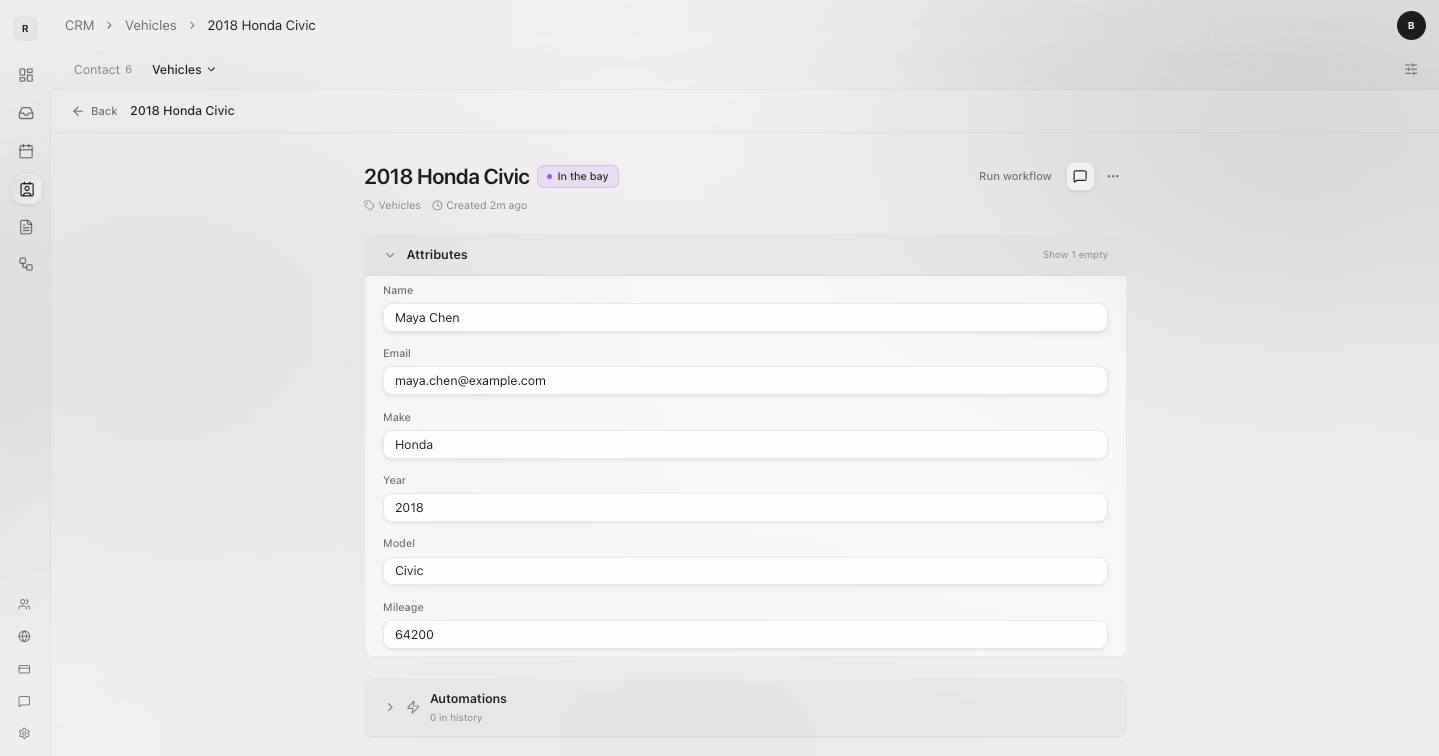The height and width of the screenshot is (756, 1439).
Task: Select the contacts CRM sidebar icon
Action: pyautogui.click(x=26, y=189)
